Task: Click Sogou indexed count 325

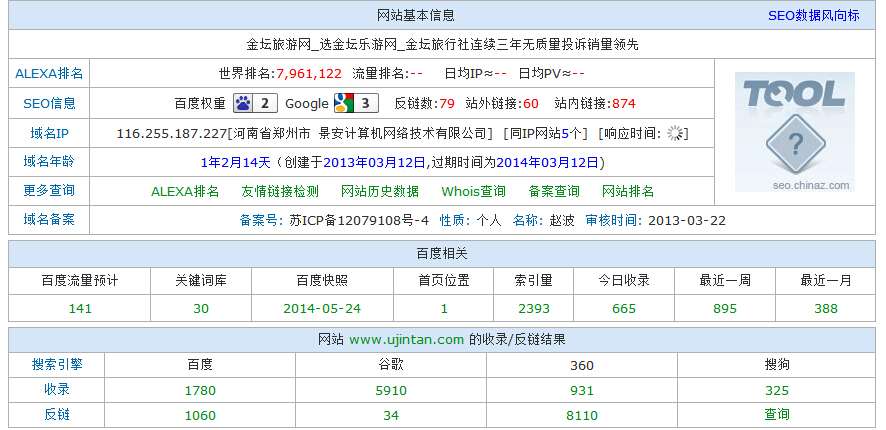Action: [776, 390]
